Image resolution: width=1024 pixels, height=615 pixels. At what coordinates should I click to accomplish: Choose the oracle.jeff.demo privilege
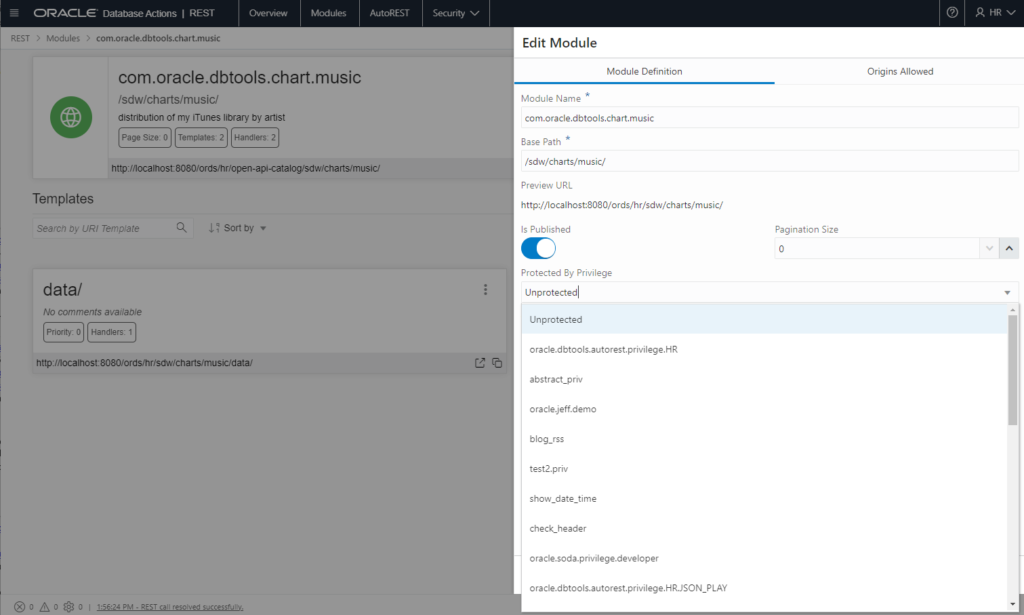point(764,409)
